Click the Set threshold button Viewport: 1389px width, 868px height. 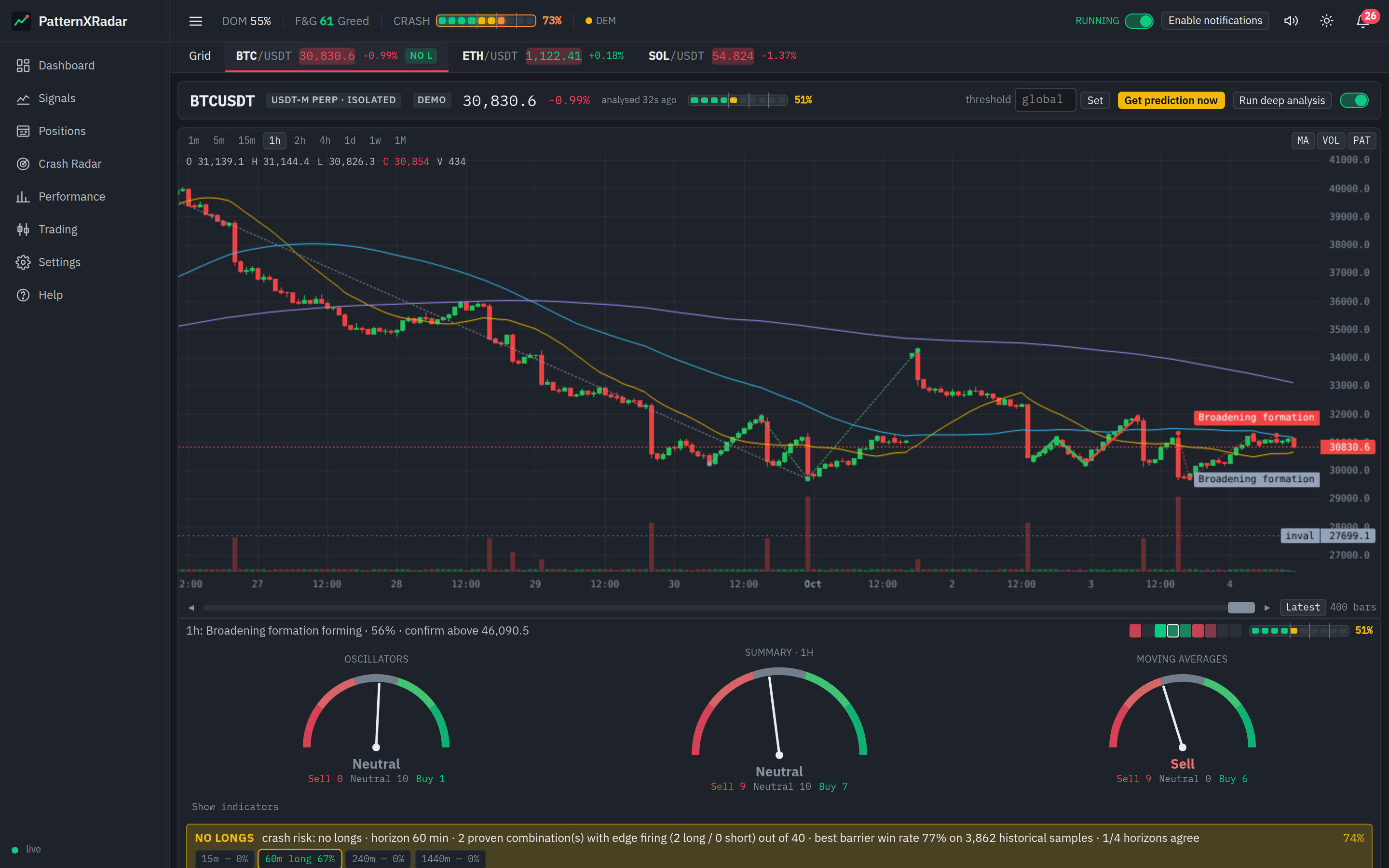1094,100
